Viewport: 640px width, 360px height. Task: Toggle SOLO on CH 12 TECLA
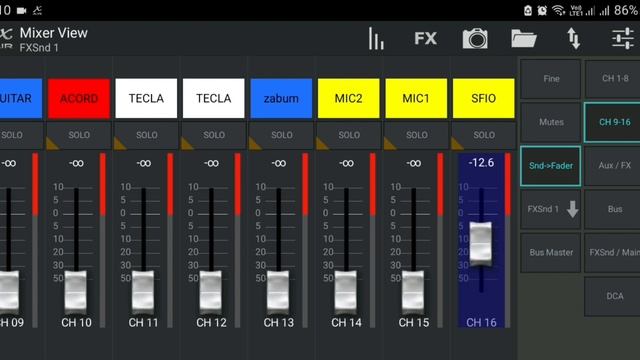point(213,135)
